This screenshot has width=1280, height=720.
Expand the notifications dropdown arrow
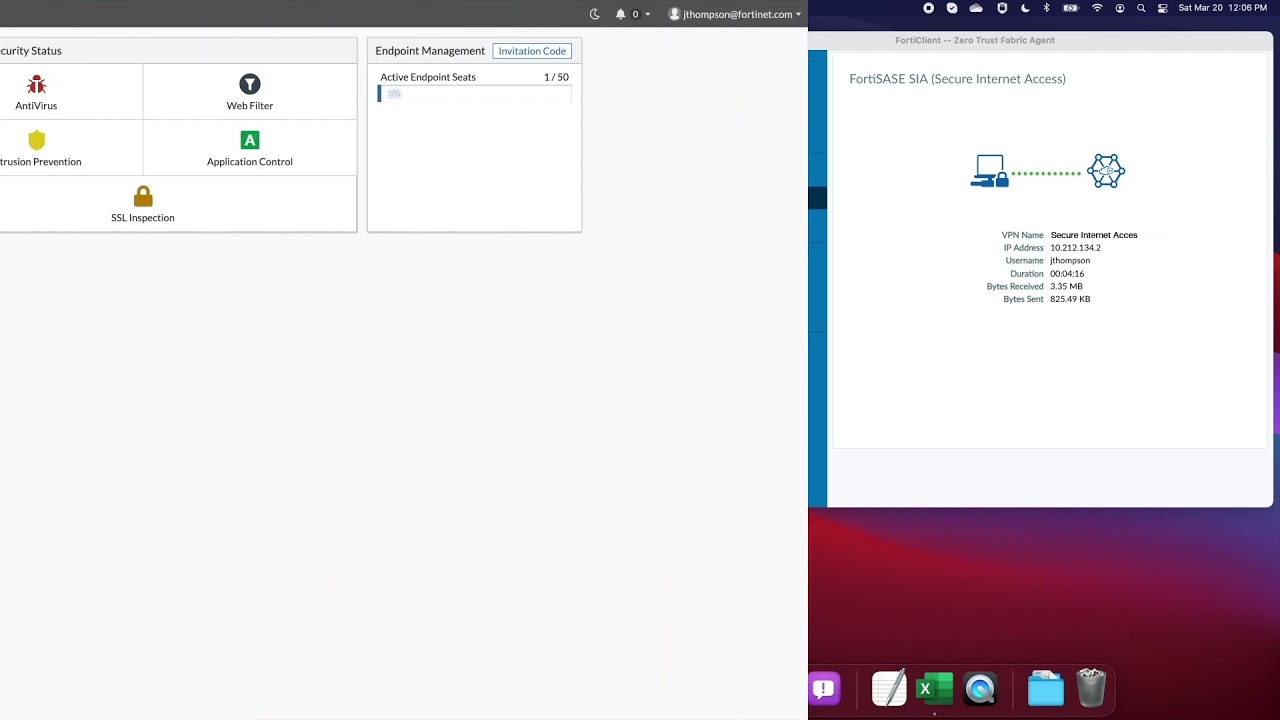coord(647,15)
